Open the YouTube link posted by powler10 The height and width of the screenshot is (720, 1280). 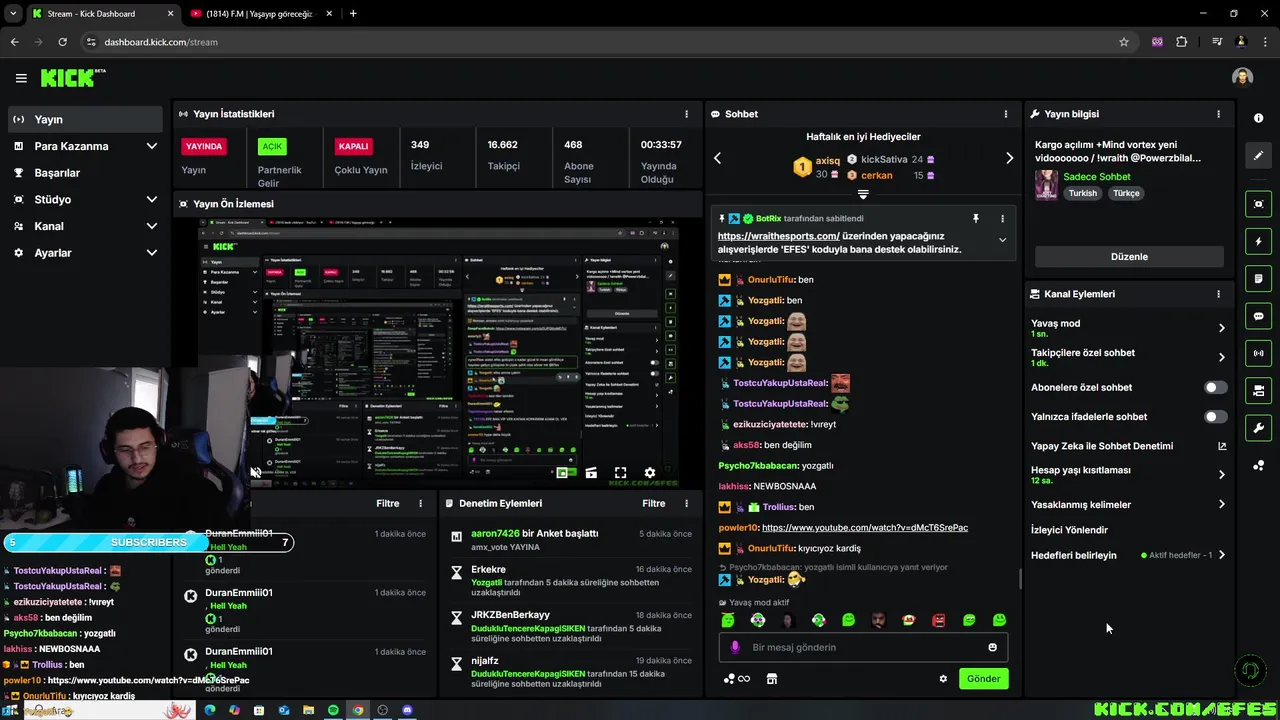(865, 528)
